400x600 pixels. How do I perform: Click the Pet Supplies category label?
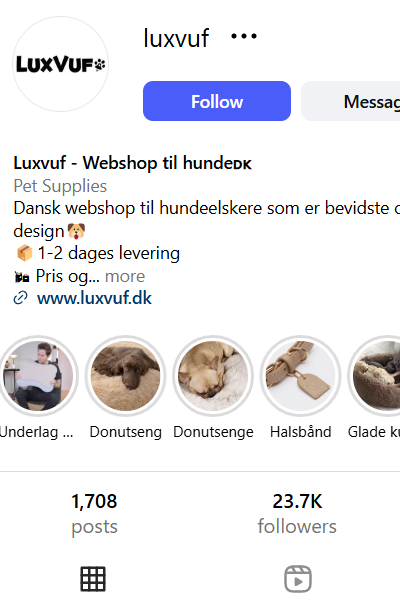pyautogui.click(x=60, y=186)
